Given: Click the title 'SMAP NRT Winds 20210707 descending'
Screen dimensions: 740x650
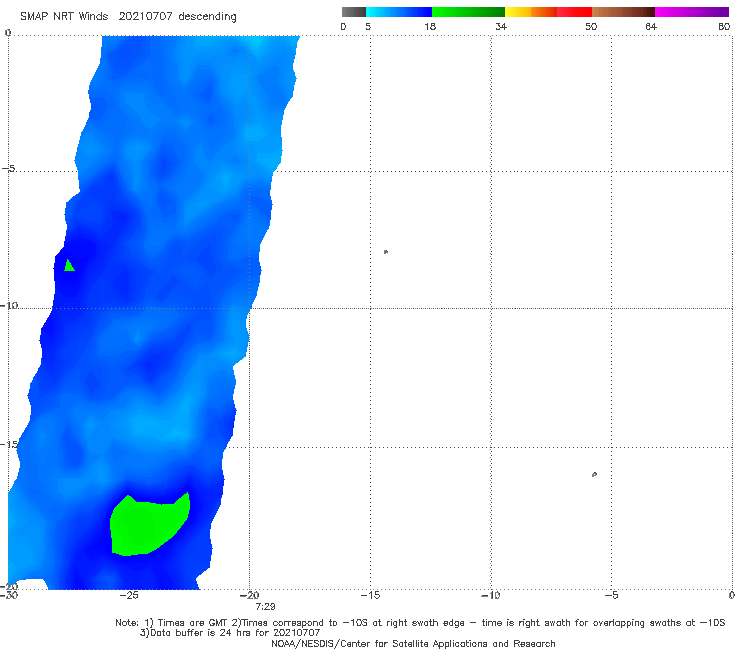Looking at the screenshot, I should [128, 17].
